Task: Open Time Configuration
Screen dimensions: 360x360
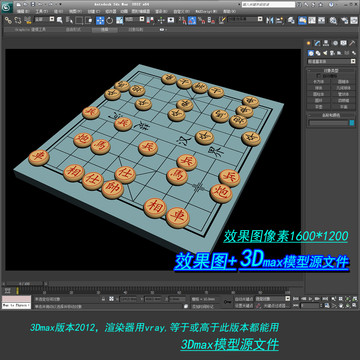Action: pyautogui.click(x=327, y=306)
